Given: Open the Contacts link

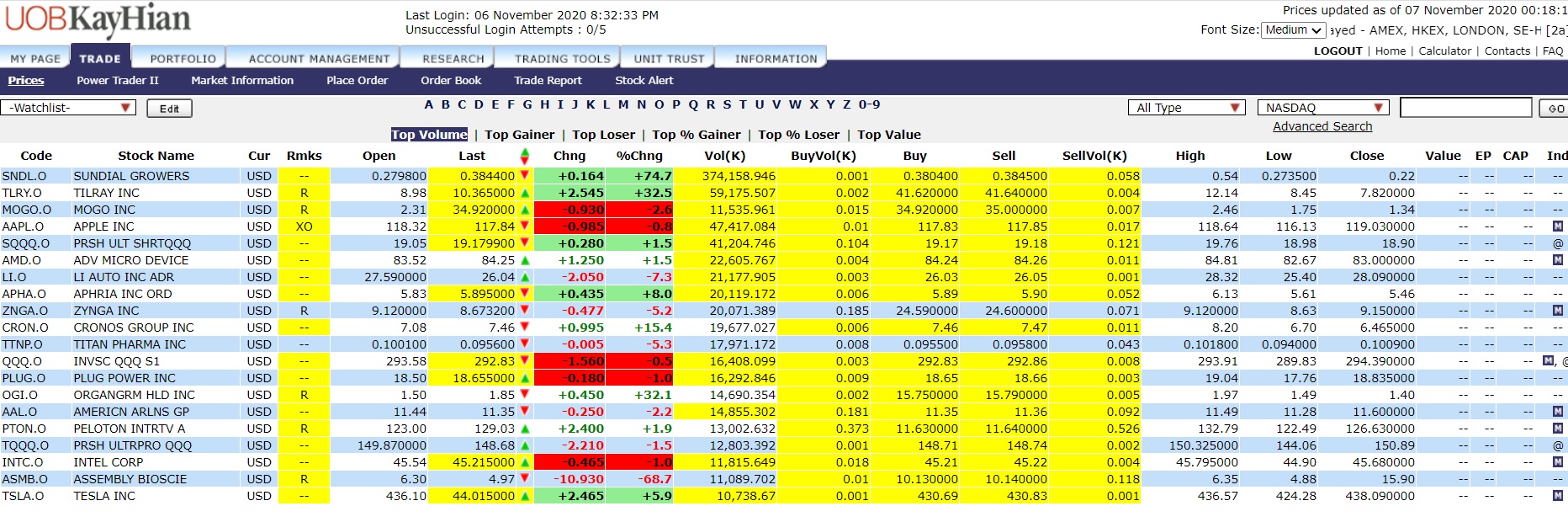Looking at the screenshot, I should click(x=1507, y=51).
